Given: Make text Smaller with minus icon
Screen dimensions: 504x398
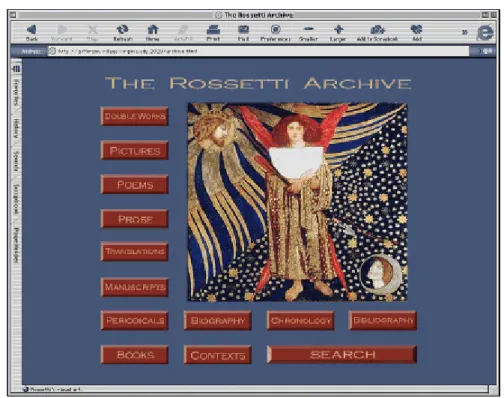Looking at the screenshot, I should 309,29.
